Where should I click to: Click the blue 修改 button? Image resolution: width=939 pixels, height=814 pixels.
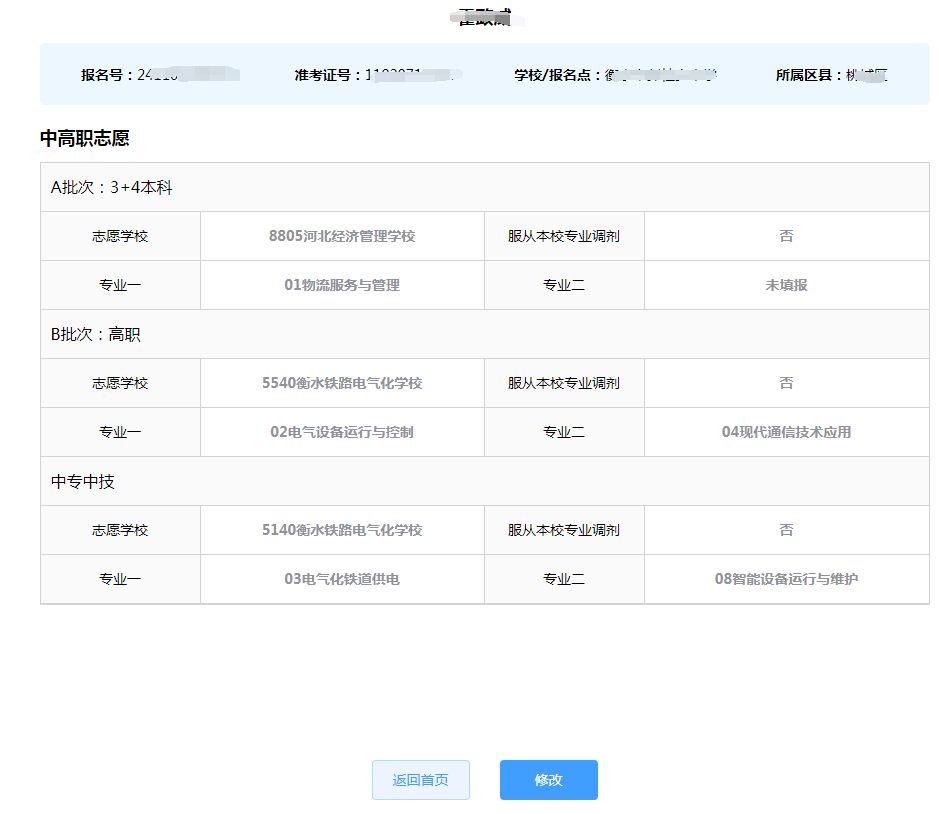tap(549, 779)
